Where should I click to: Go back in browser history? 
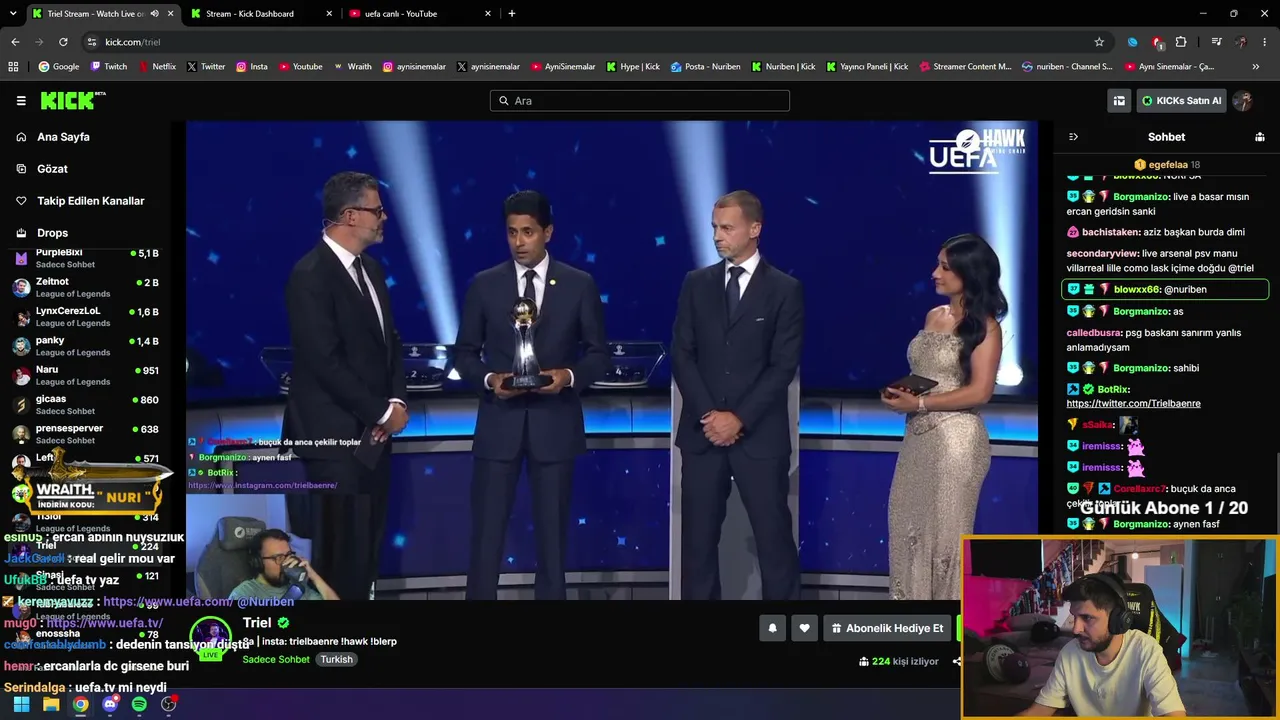(x=15, y=42)
